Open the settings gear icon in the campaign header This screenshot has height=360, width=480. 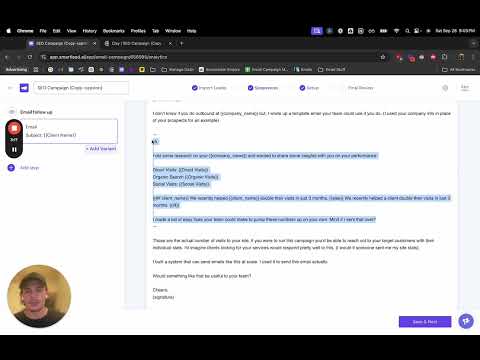(x=445, y=88)
